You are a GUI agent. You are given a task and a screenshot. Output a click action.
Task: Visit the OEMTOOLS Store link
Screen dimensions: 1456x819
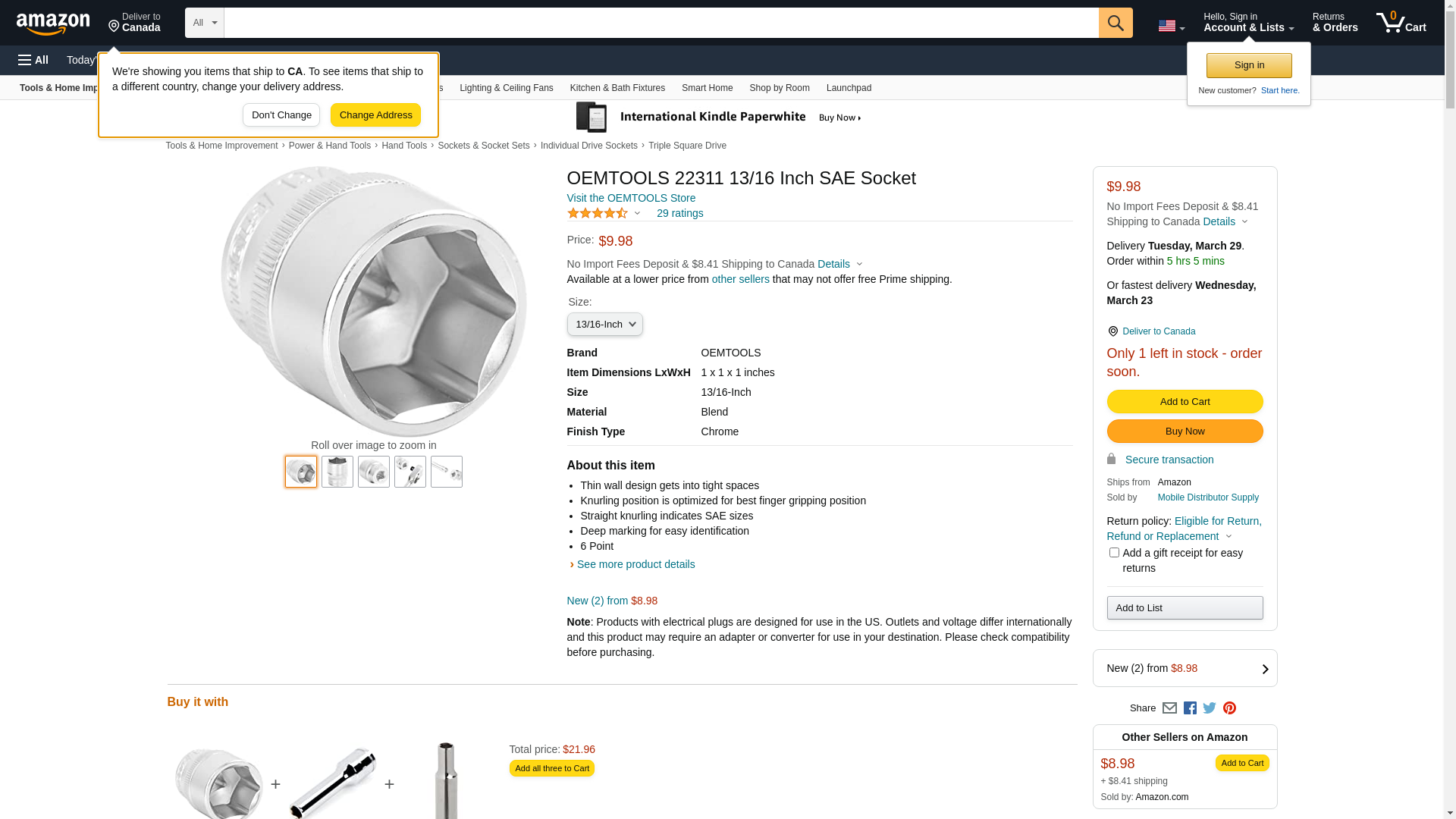(631, 198)
